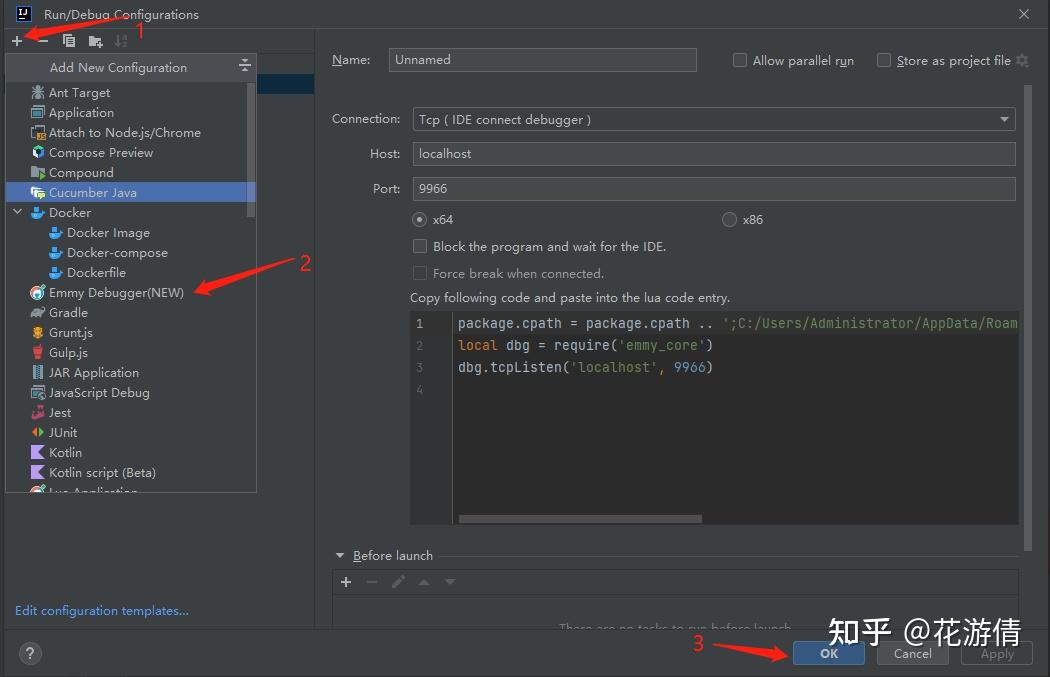Toggle Force break when connected checkbox
1050x677 pixels.
coord(420,273)
